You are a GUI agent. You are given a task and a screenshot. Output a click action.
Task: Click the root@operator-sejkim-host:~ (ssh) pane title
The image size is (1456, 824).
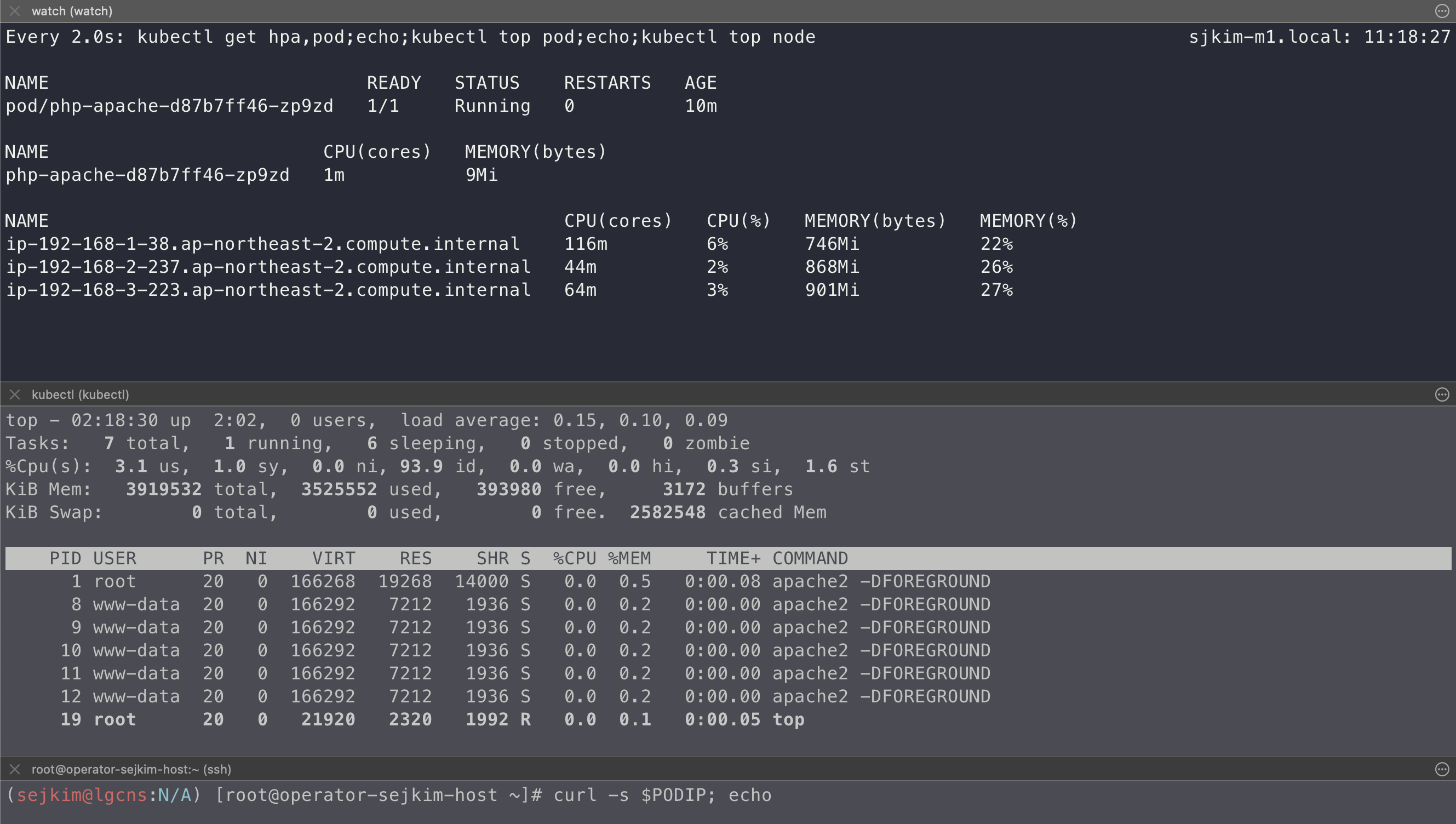click(x=131, y=769)
